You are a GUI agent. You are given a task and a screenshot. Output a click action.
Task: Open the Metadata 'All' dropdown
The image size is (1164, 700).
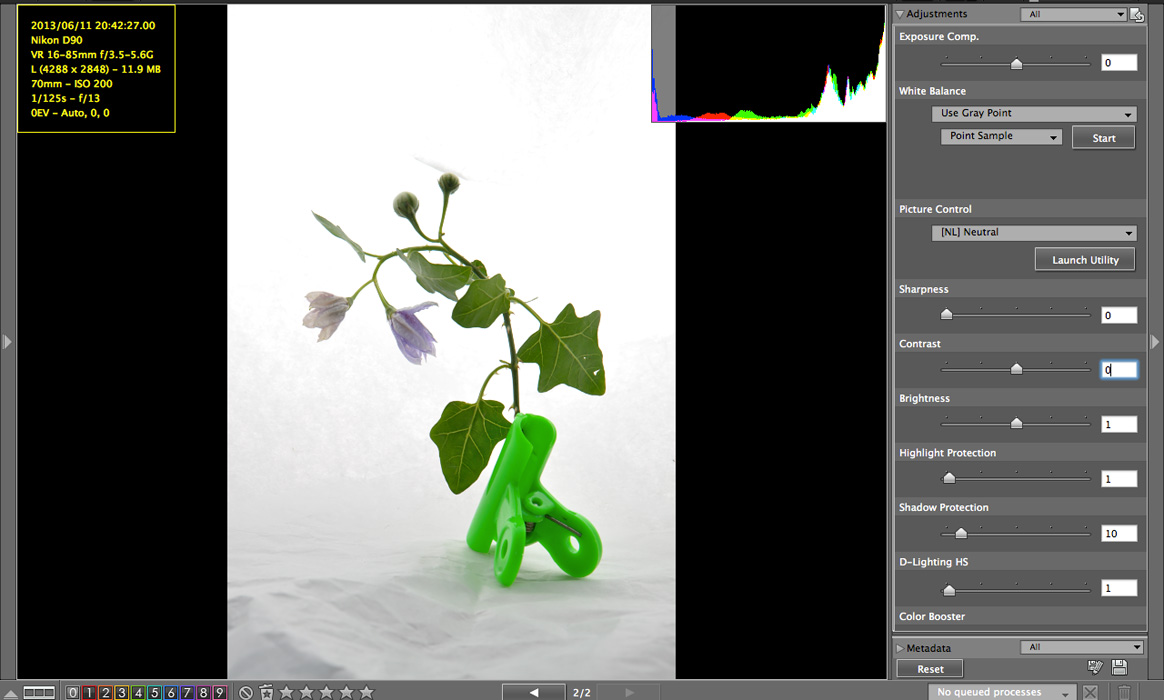(1082, 647)
